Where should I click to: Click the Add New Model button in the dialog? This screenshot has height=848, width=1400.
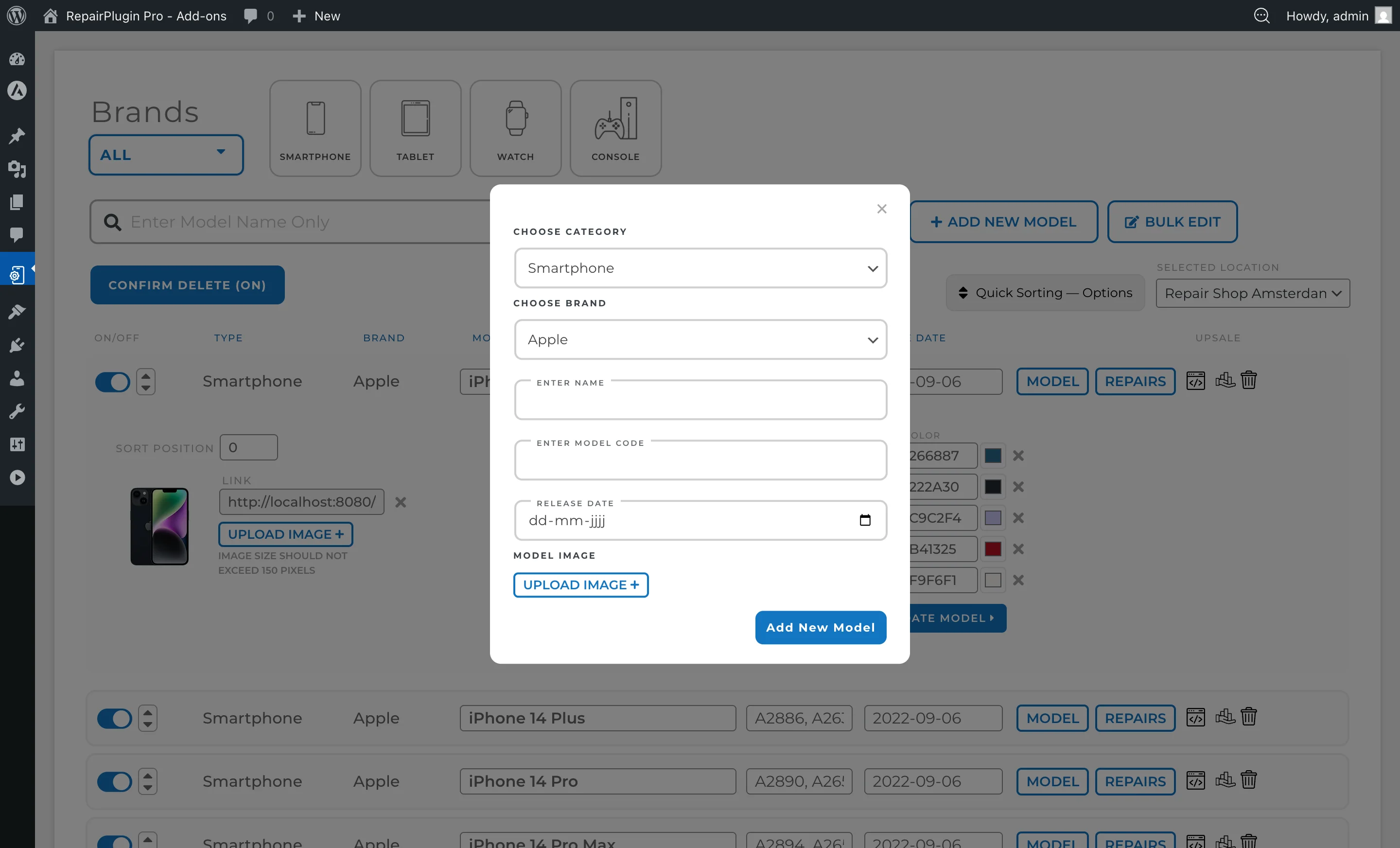tap(820, 627)
